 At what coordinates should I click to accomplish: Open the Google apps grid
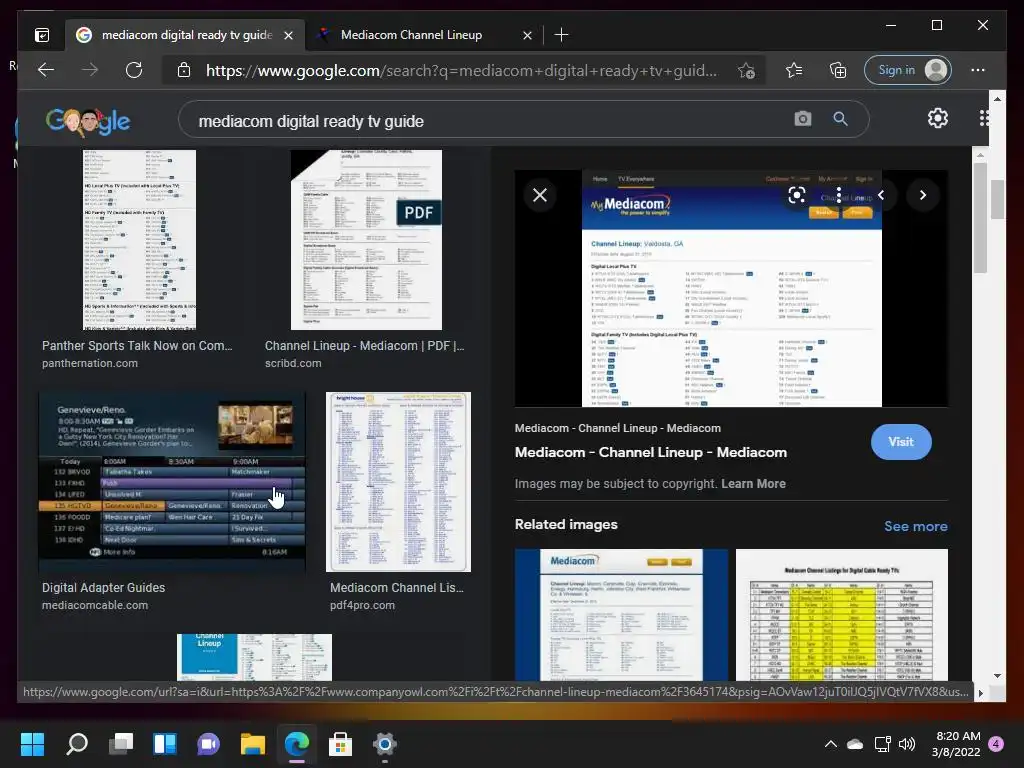click(984, 118)
